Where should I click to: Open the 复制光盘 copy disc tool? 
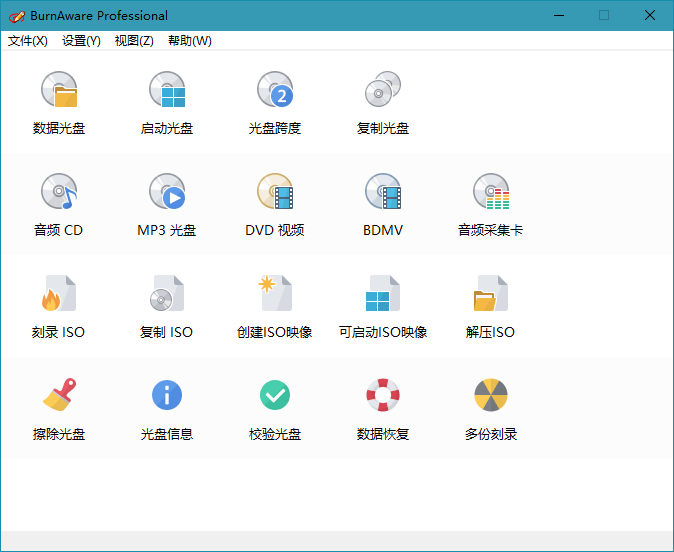383,91
